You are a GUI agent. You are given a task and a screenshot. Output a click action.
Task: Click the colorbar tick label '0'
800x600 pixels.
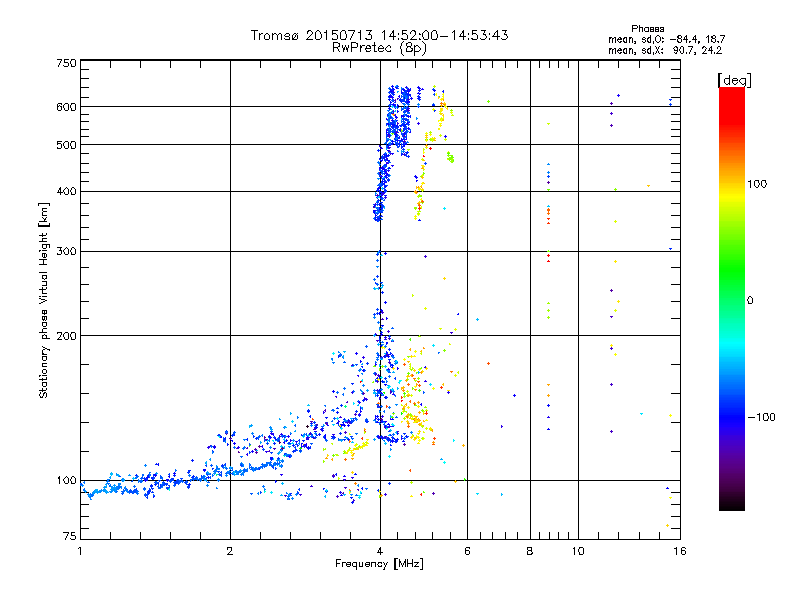750,300
